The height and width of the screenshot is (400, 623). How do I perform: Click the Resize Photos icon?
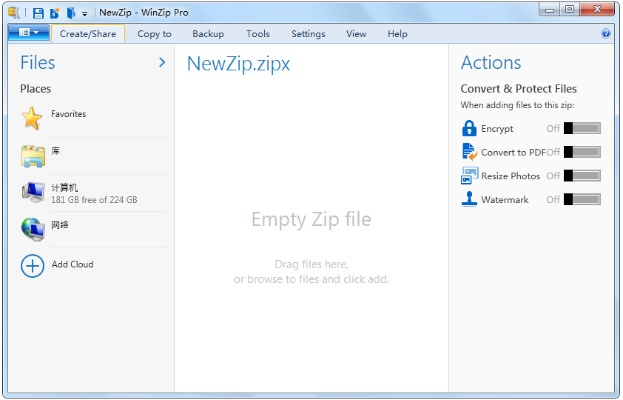pos(469,176)
